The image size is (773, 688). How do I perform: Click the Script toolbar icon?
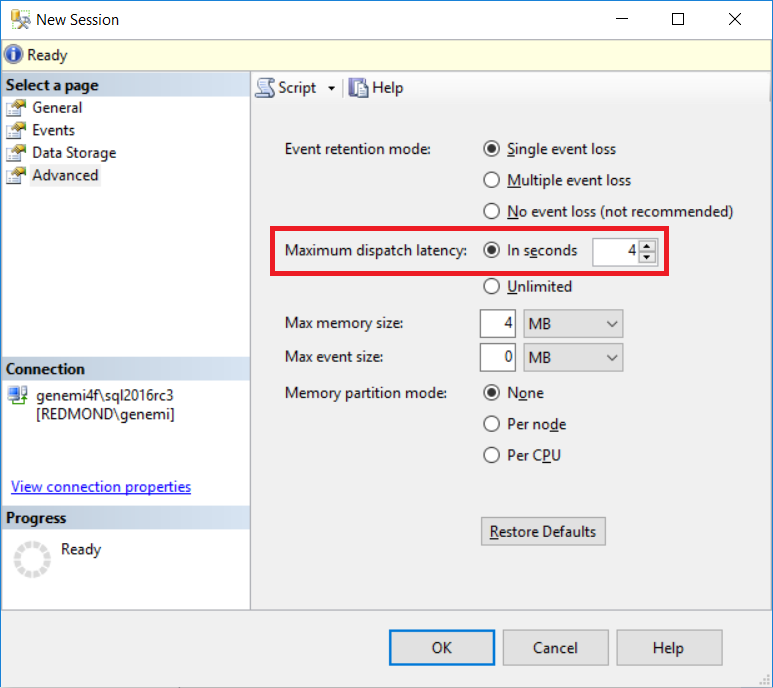[x=265, y=88]
